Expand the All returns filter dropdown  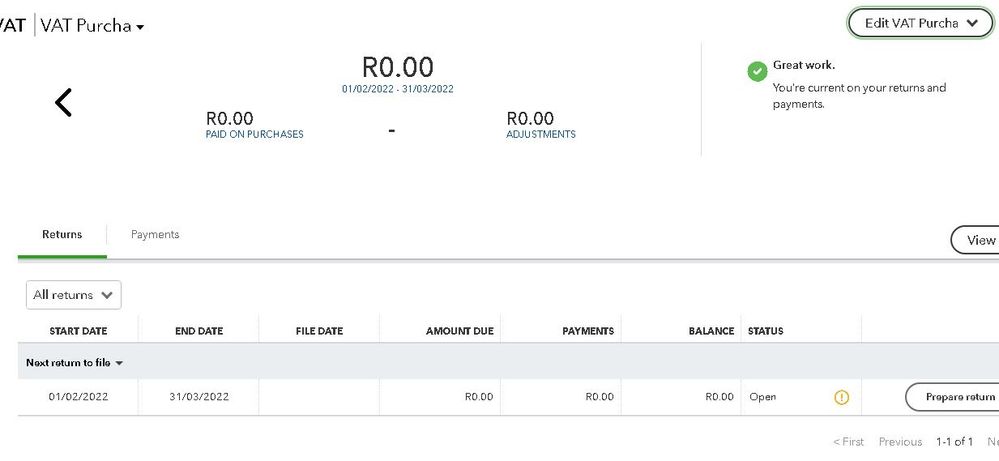tap(73, 295)
